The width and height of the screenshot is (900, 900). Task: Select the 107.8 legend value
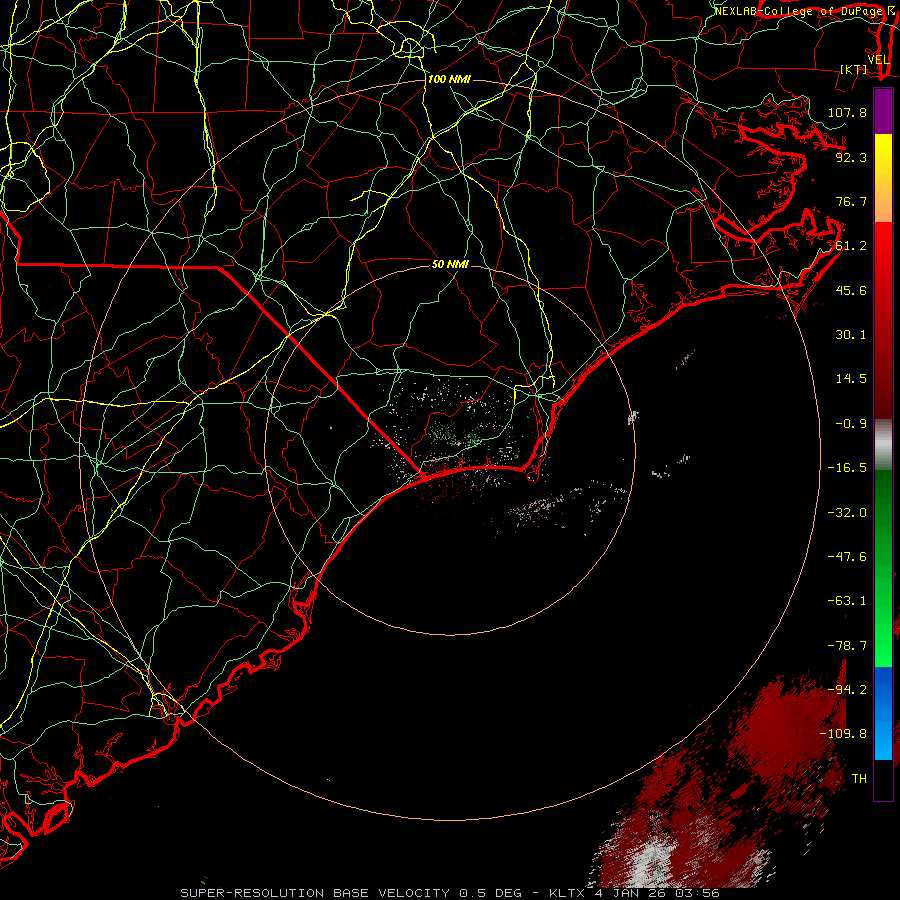click(x=847, y=112)
